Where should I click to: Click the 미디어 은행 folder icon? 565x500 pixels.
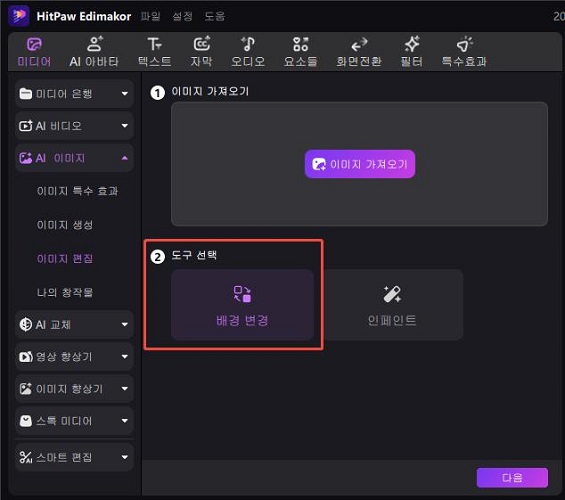(x=26, y=94)
